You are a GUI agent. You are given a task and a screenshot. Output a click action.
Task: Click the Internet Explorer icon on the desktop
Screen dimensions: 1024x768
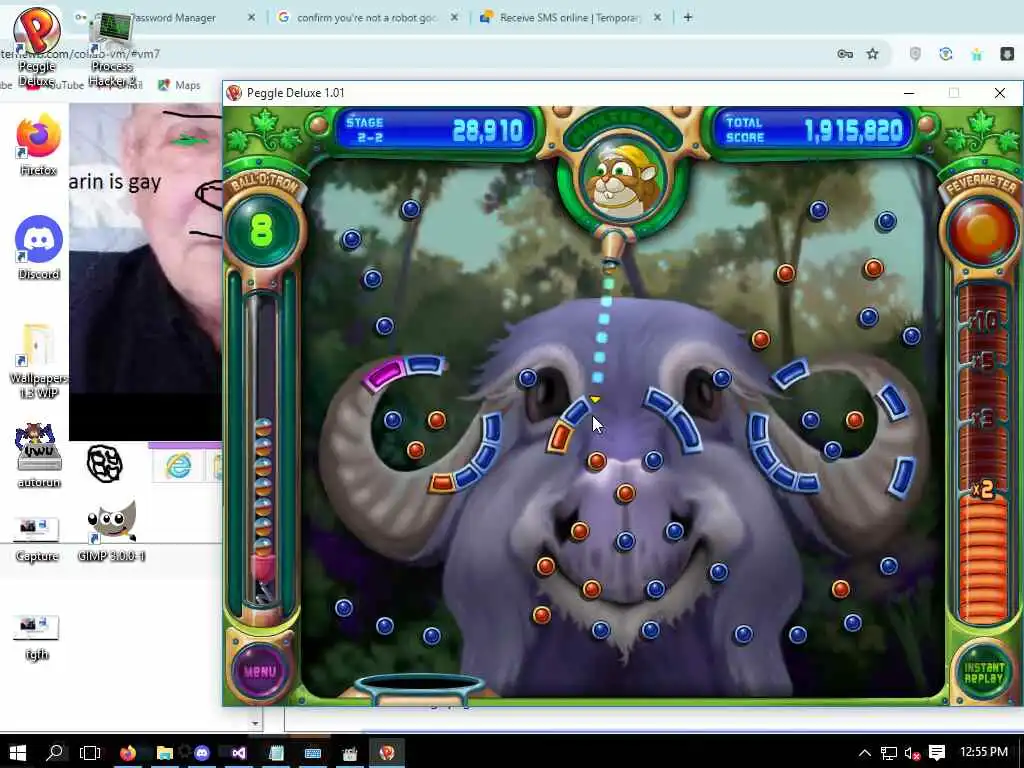tap(178, 466)
